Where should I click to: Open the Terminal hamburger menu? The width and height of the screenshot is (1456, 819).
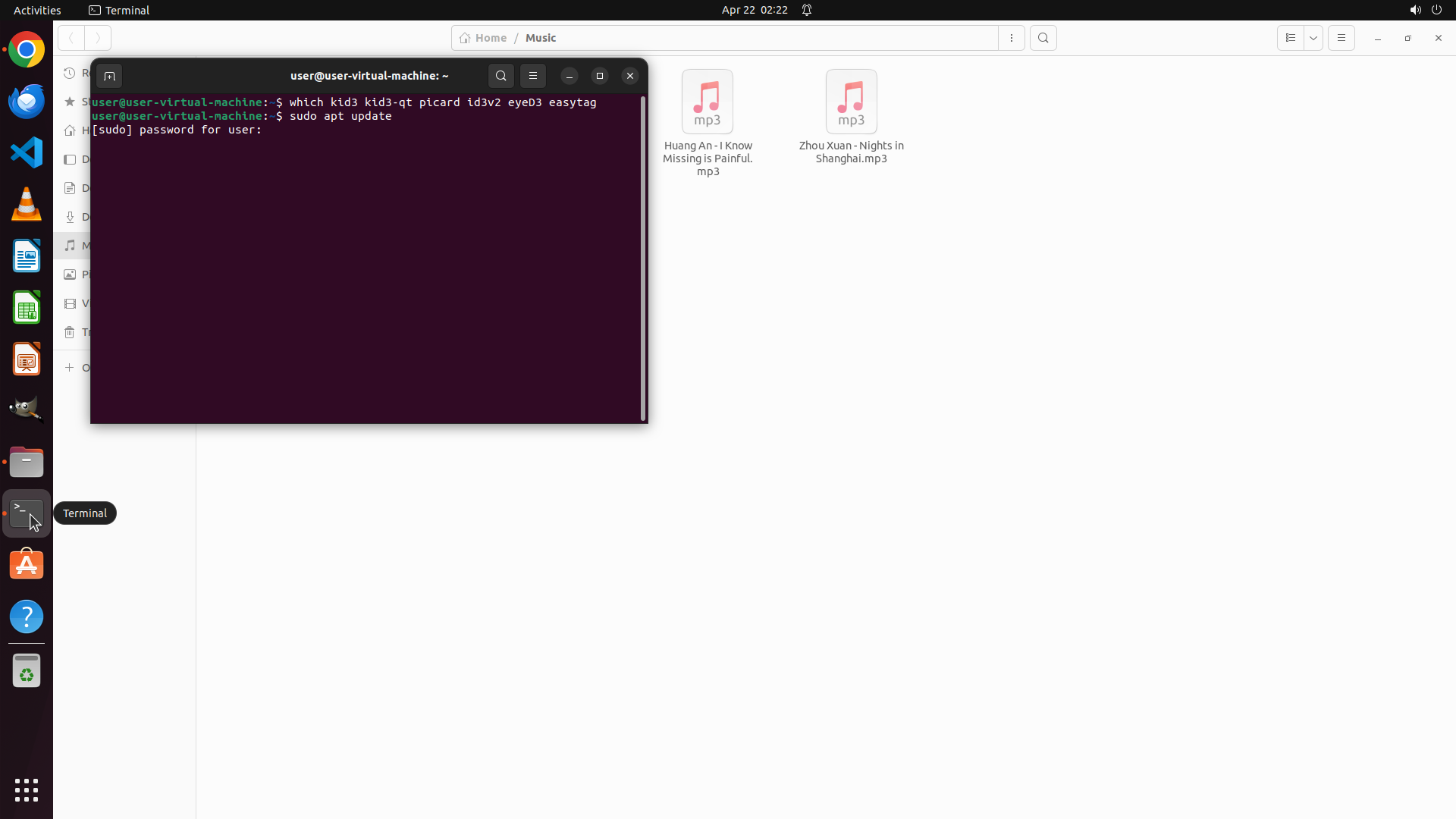pos(533,76)
